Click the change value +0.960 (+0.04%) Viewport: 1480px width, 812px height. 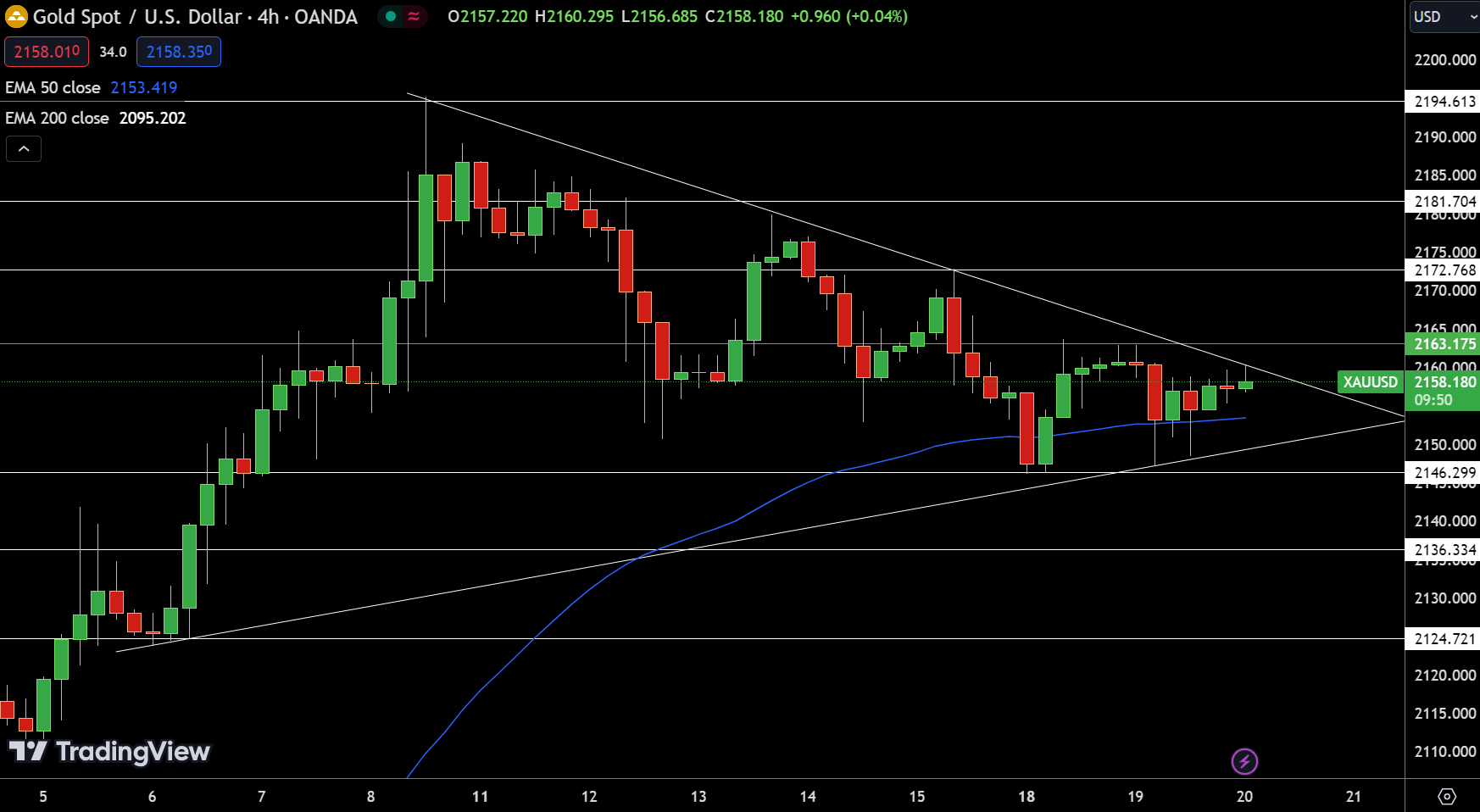point(848,16)
